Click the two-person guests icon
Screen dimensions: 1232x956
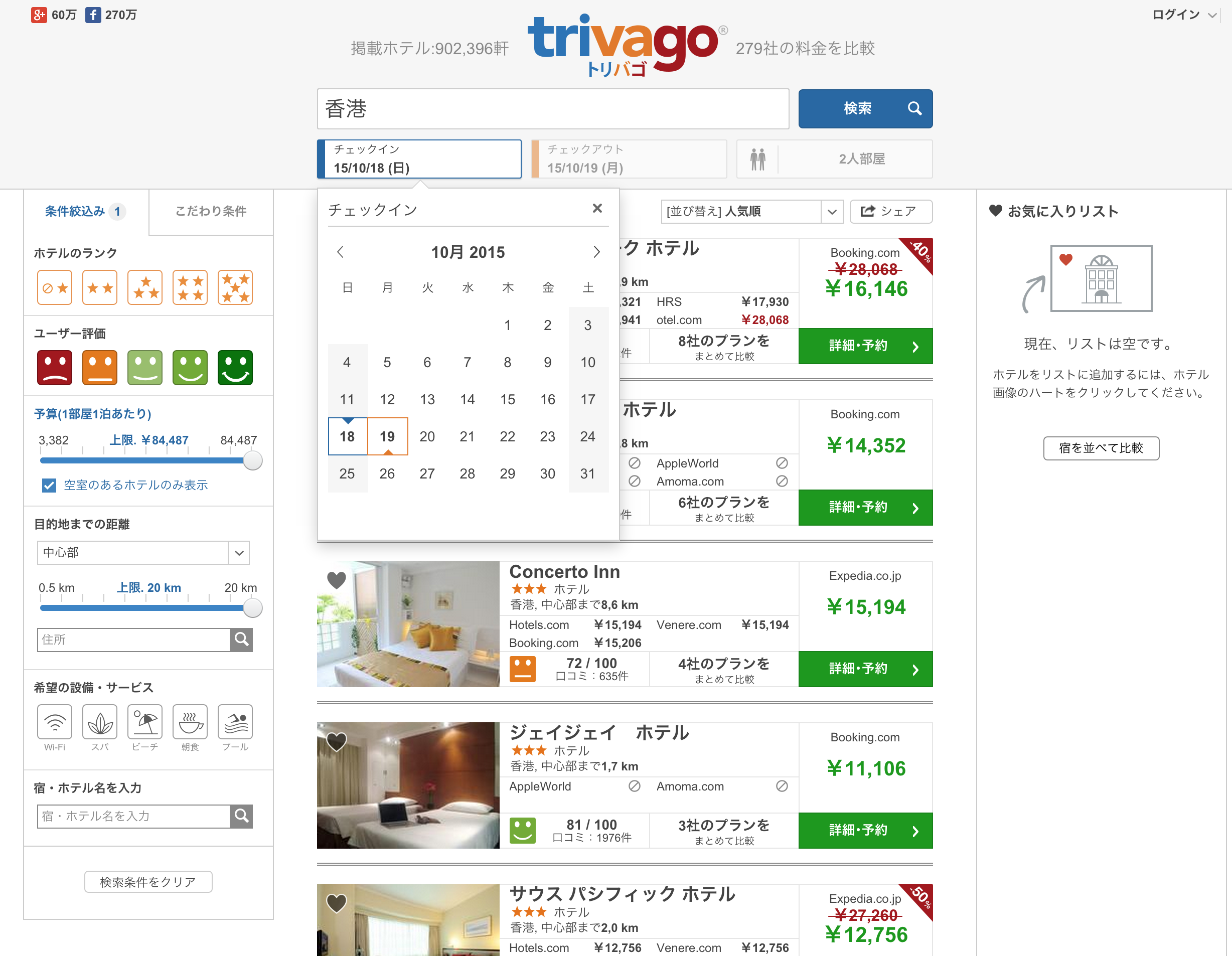coord(757,159)
